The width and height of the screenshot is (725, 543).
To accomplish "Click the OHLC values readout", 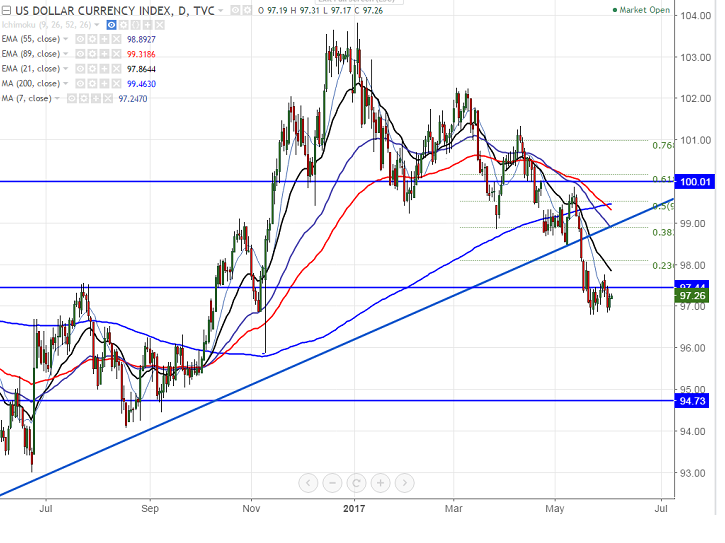I will [320, 11].
